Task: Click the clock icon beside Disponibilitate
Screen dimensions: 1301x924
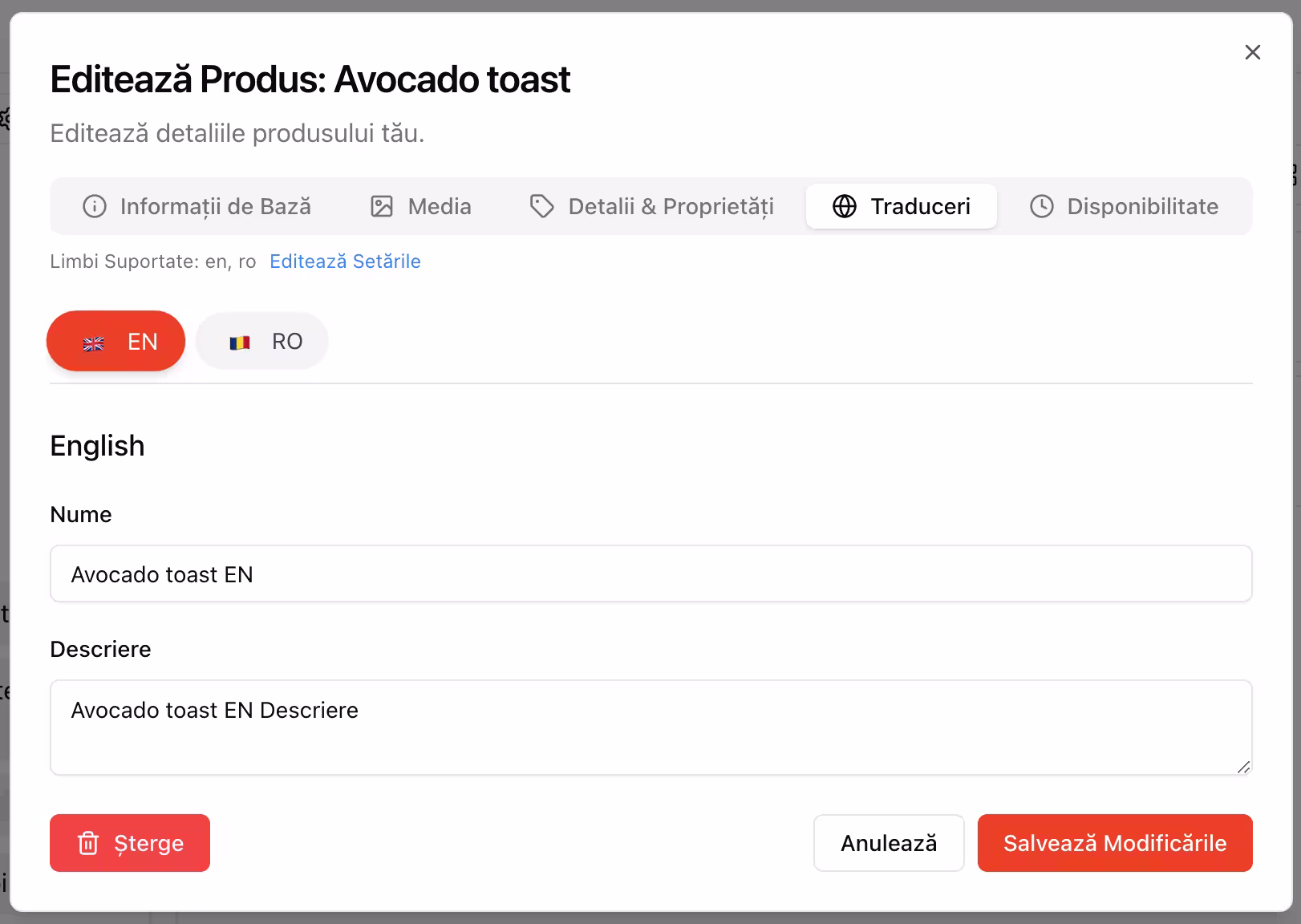Action: click(x=1041, y=206)
